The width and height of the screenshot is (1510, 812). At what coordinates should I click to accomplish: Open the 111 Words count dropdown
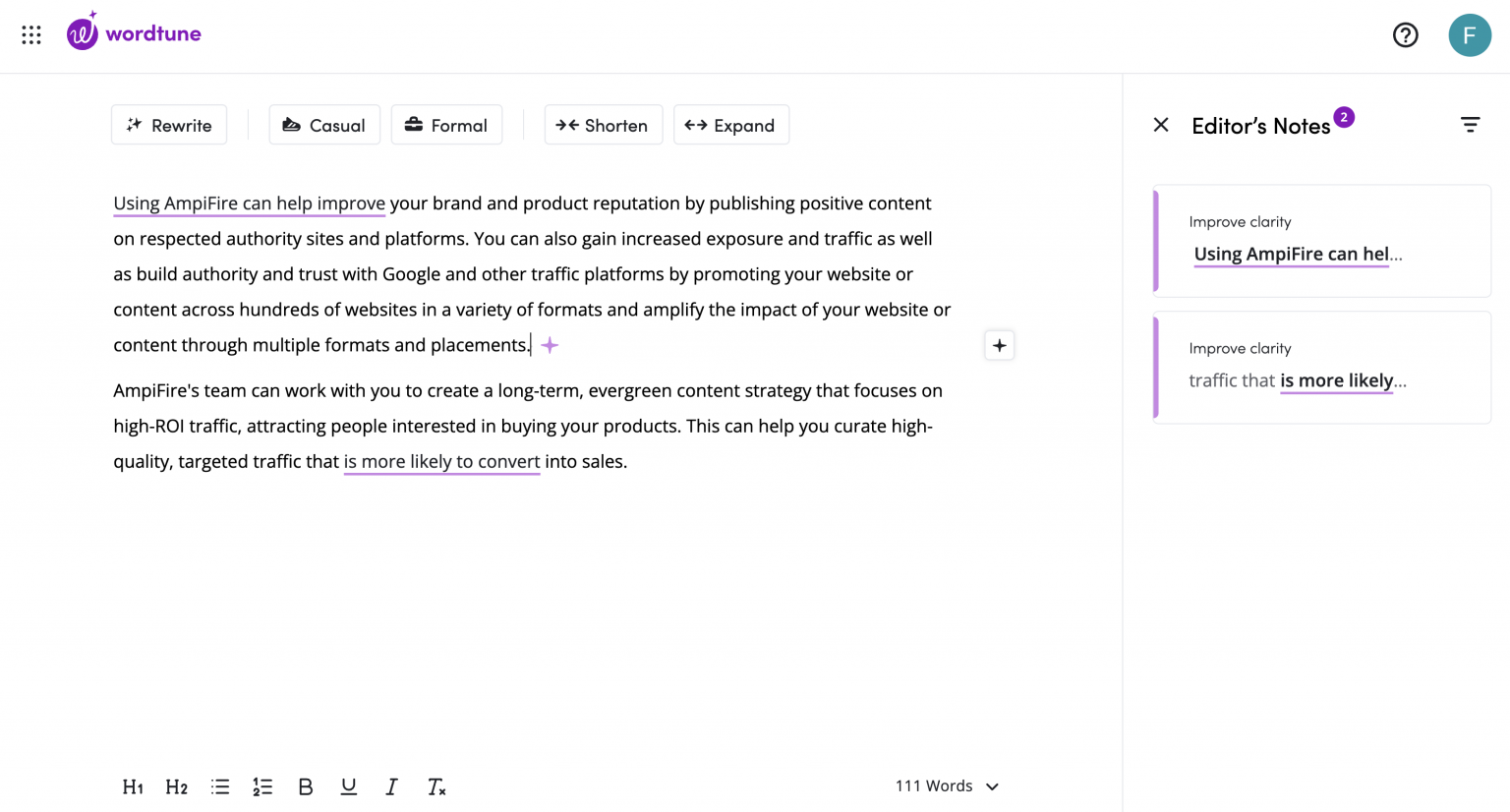(x=945, y=785)
